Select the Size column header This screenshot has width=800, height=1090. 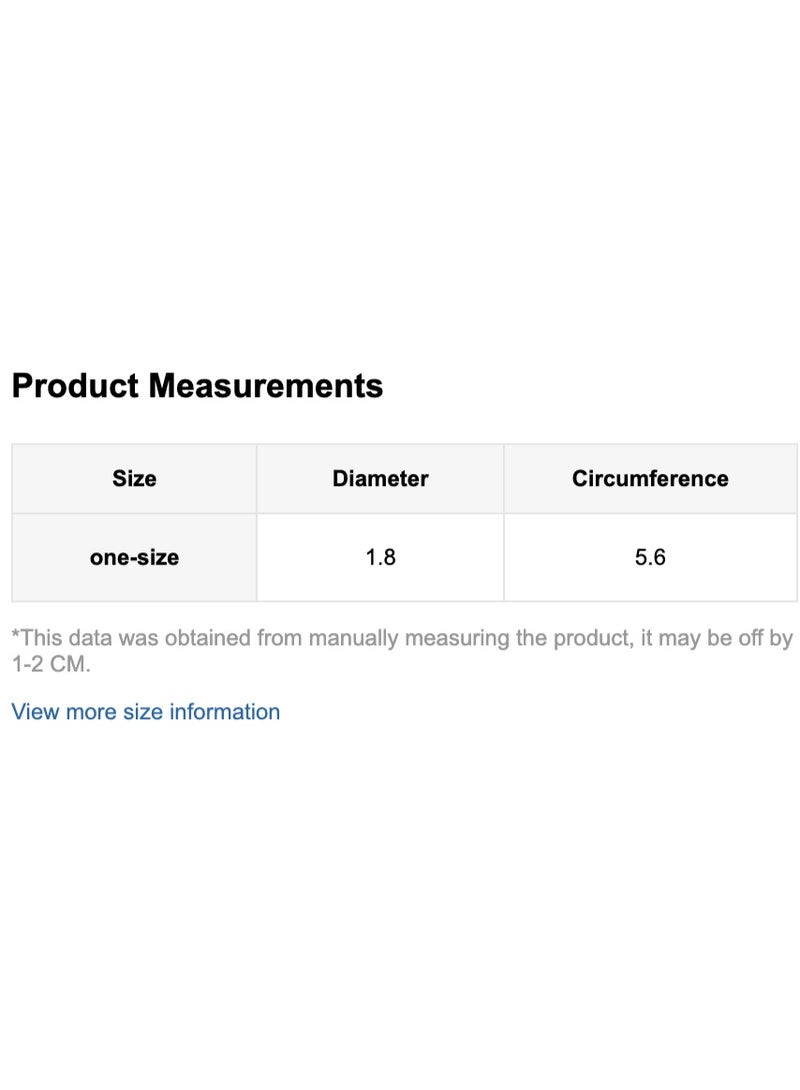[134, 479]
